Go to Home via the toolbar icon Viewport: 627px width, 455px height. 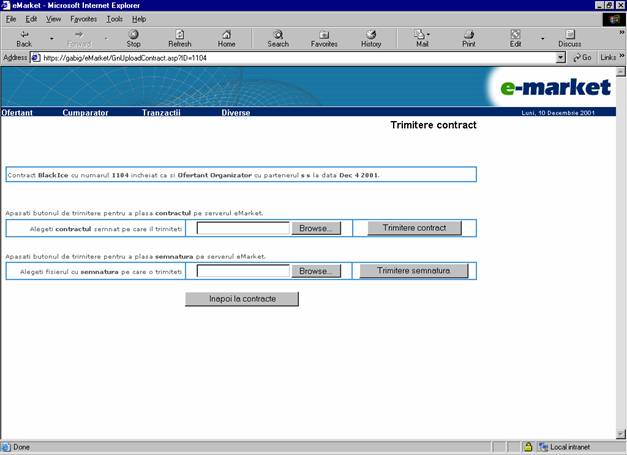(227, 38)
